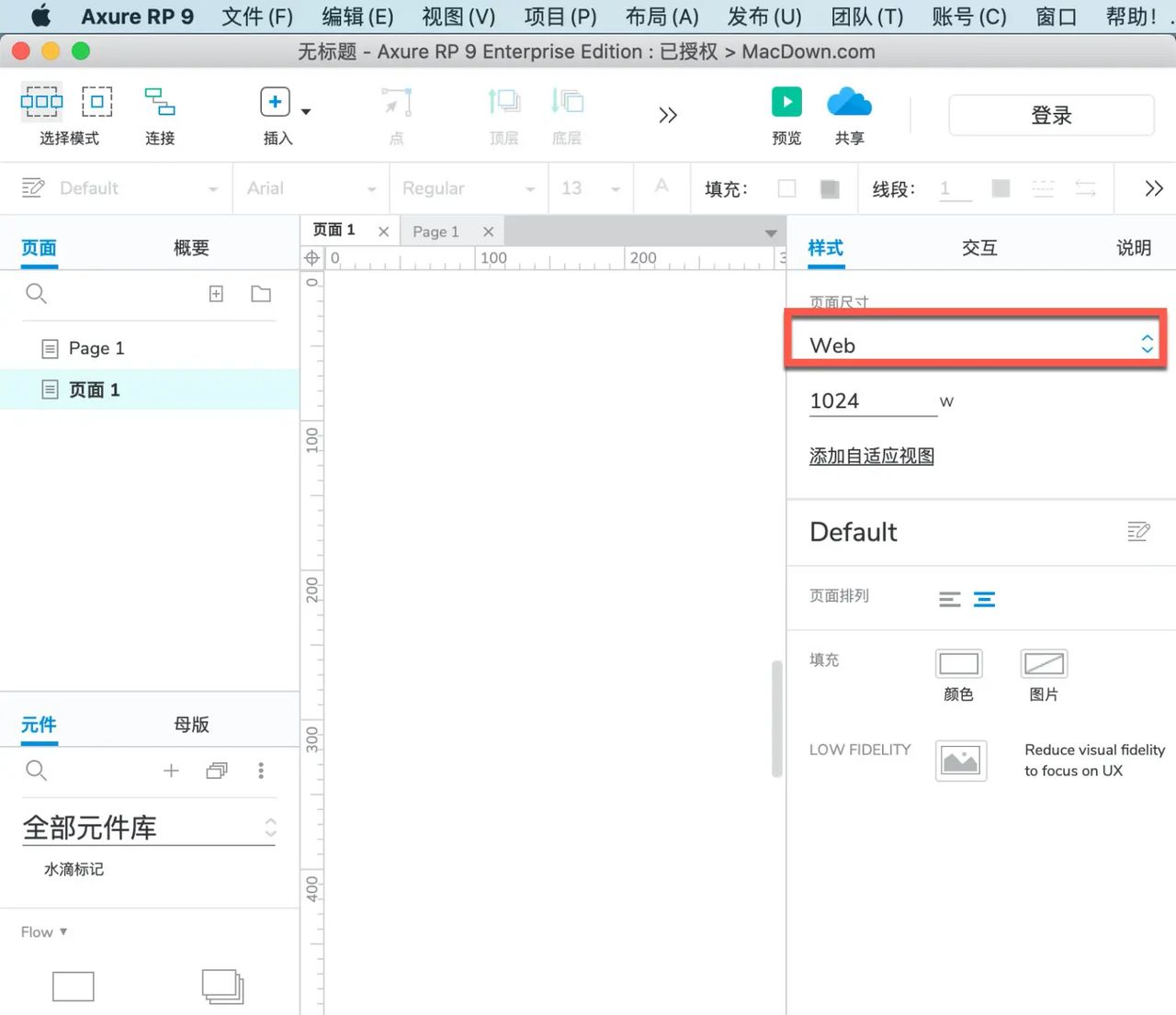Image resolution: width=1176 pixels, height=1015 pixels.
Task: Click Send to Back (底层) icon
Action: (567, 101)
